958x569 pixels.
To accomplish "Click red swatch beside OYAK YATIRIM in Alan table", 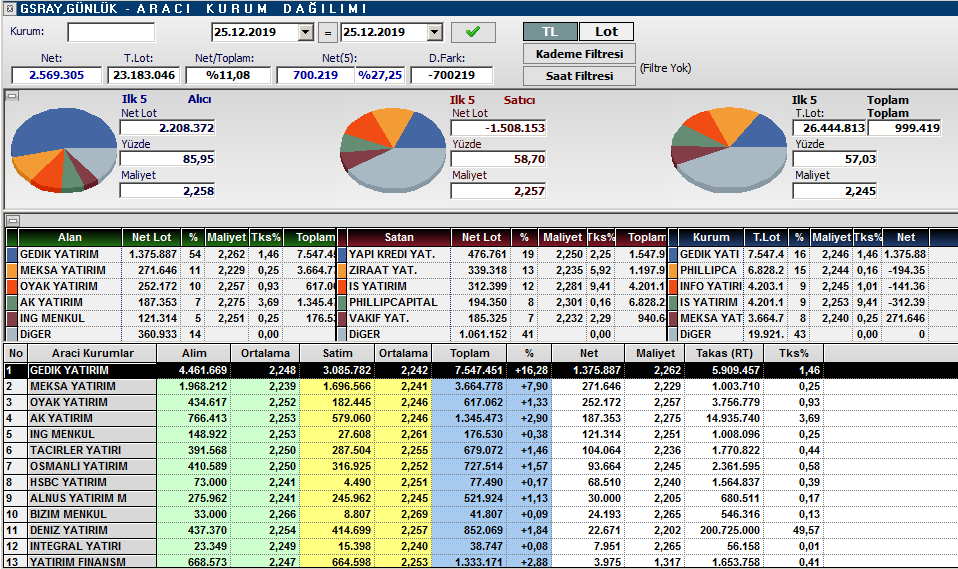I will 12,286.
